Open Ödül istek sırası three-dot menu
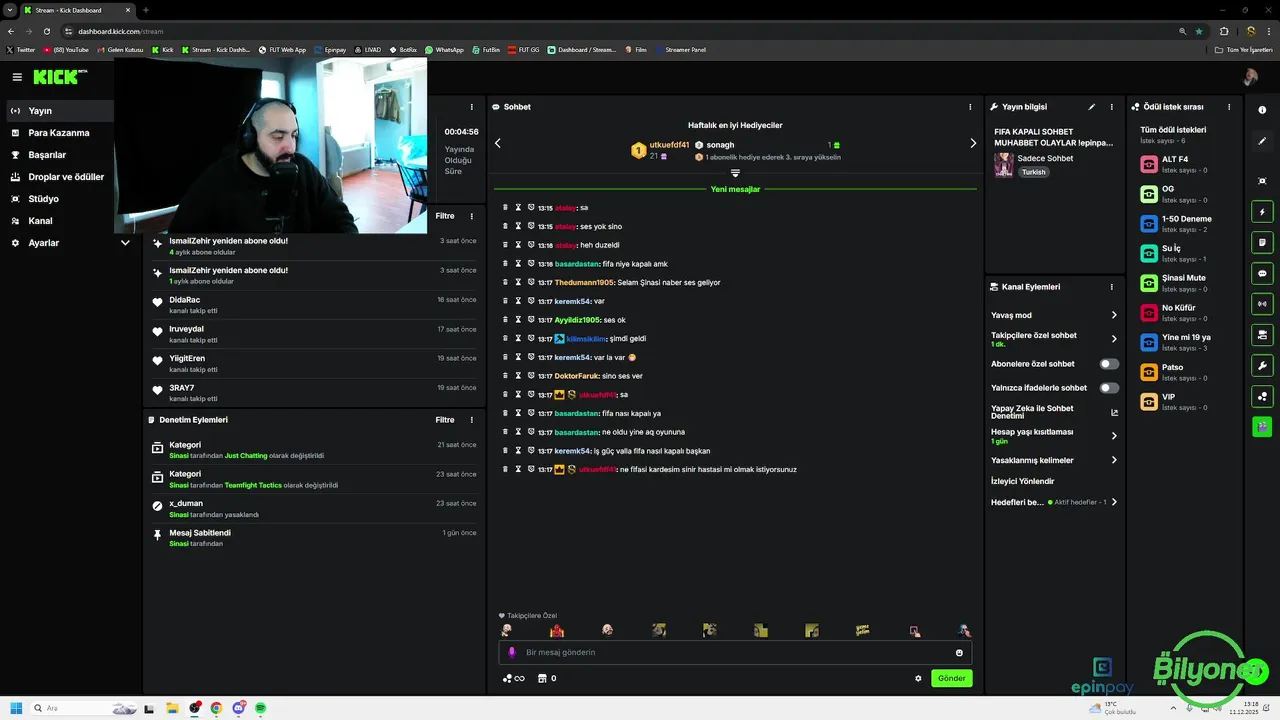Image resolution: width=1280 pixels, height=720 pixels. (1229, 107)
